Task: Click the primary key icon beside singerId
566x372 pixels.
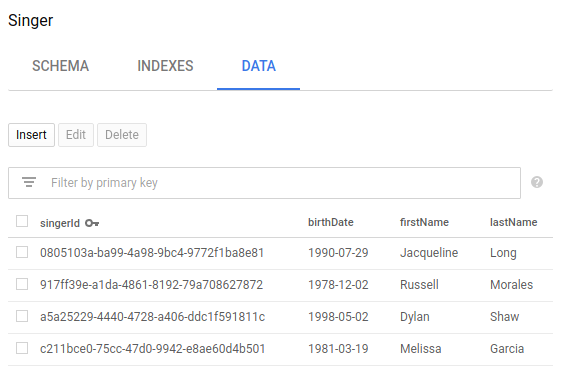Action: click(92, 223)
